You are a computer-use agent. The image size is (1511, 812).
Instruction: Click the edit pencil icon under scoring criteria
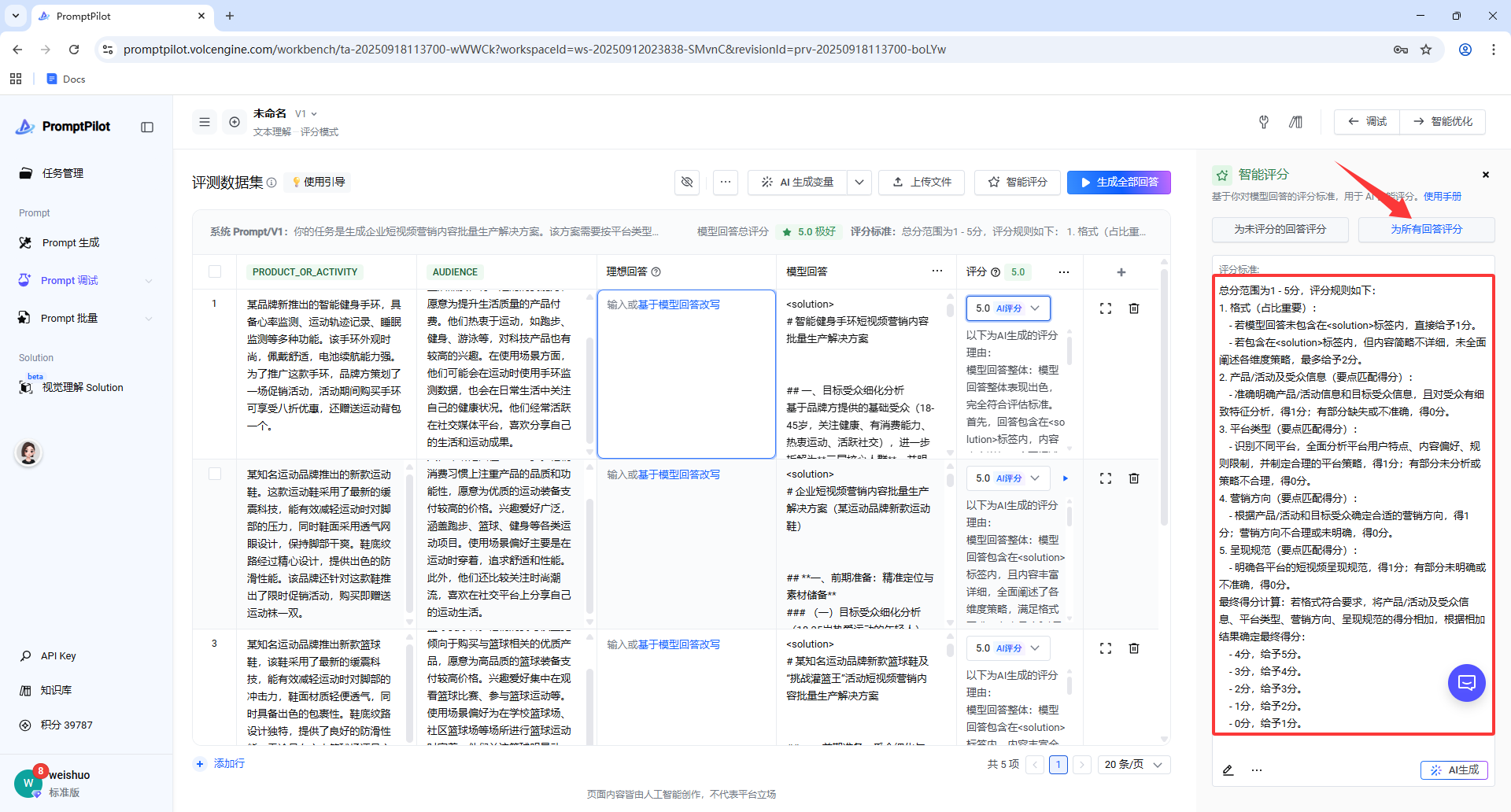pos(1228,770)
